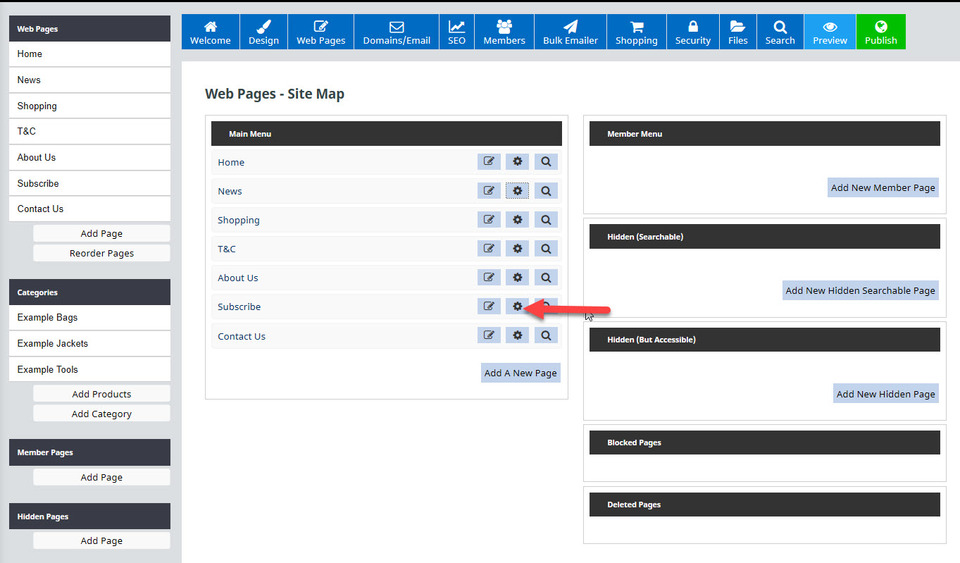Open settings gear for News page

[517, 191]
